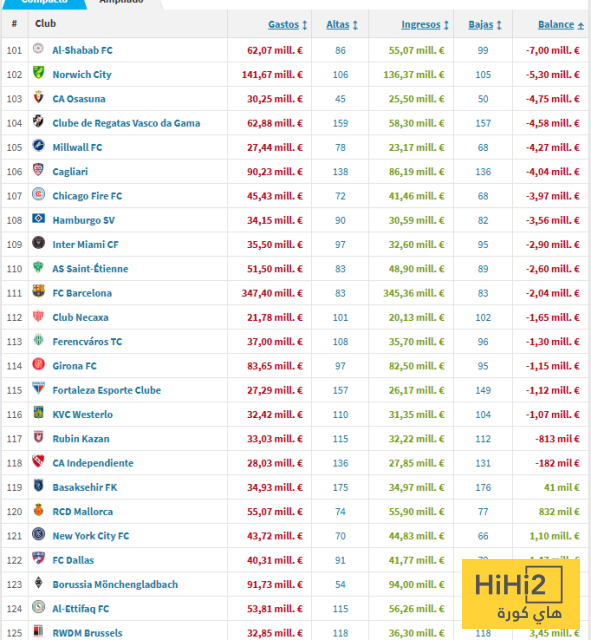
Task: Click Barcelona's 347,40 mill. € expenses
Action: [x=272, y=293]
